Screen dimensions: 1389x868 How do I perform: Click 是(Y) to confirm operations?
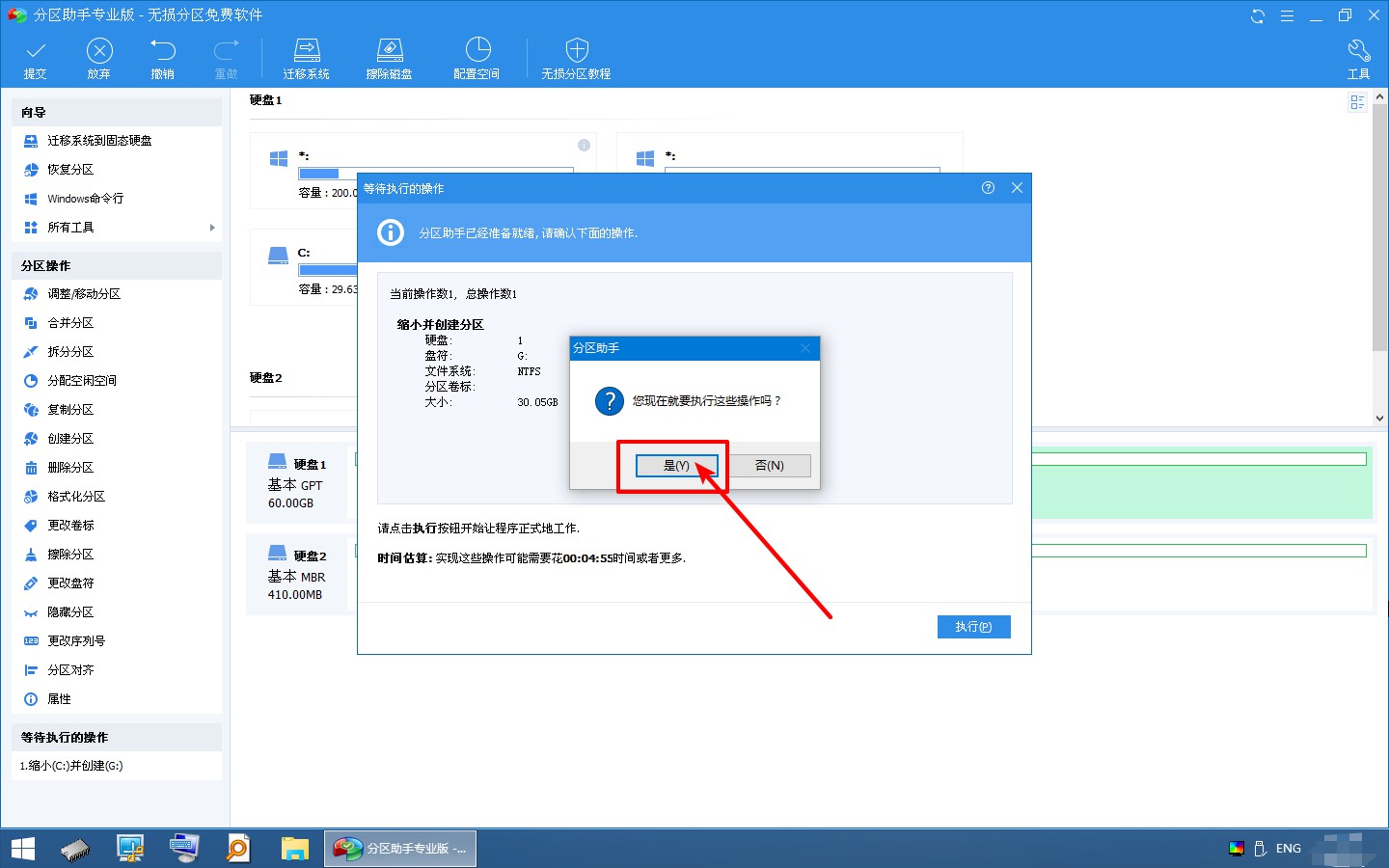[676, 466]
